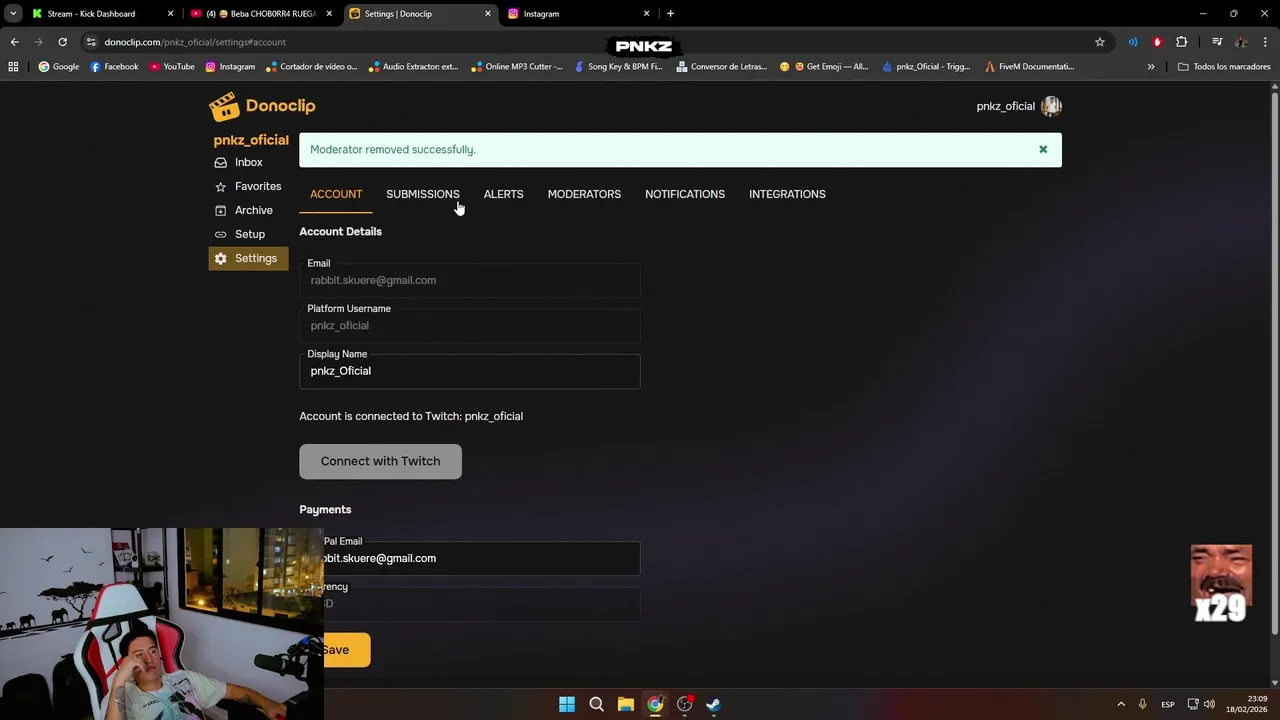Open the volume tray control

click(1209, 704)
